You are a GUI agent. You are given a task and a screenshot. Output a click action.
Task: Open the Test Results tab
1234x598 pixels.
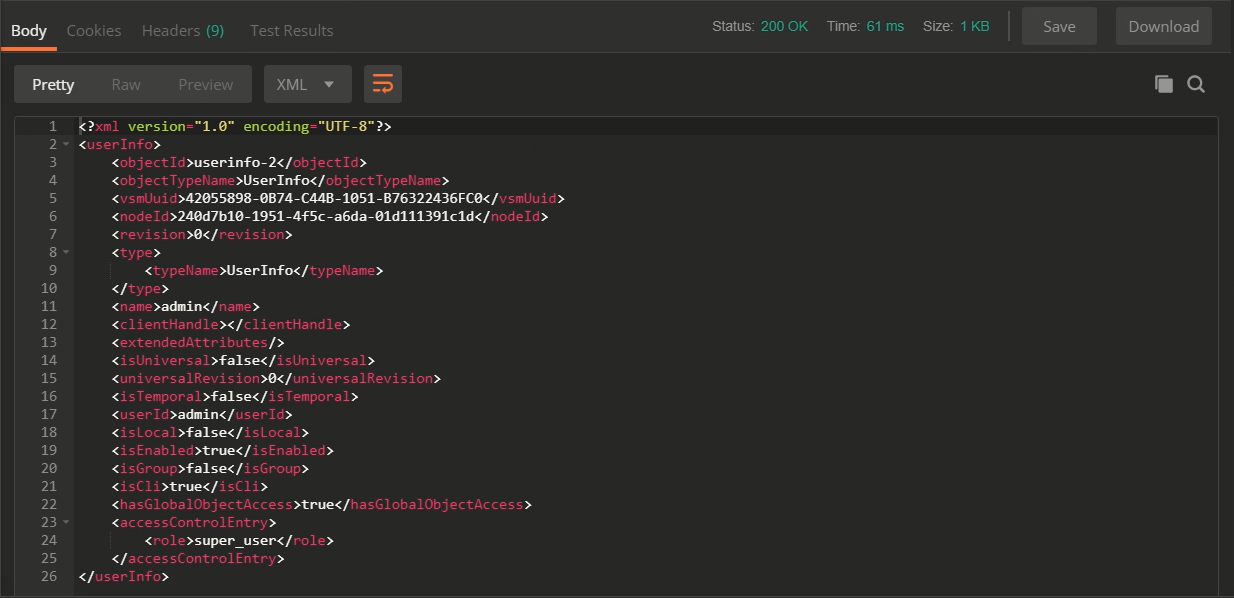[x=291, y=30]
